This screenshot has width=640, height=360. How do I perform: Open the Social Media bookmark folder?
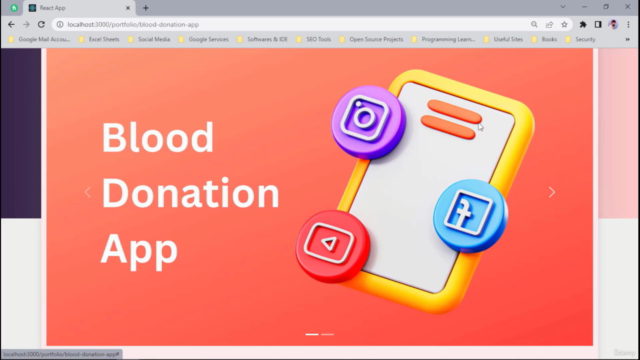point(149,39)
